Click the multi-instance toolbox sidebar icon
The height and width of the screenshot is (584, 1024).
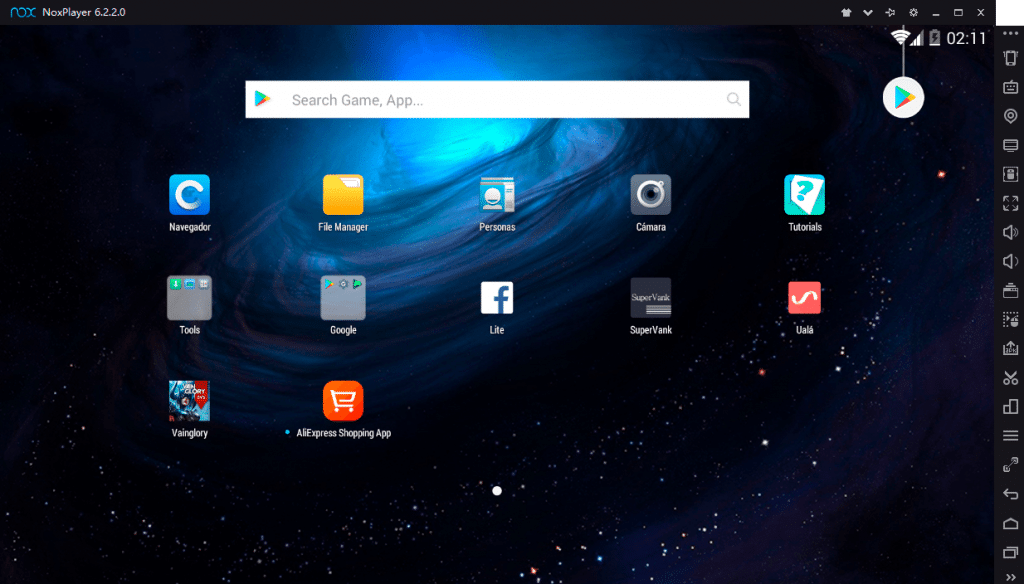coord(1010,291)
